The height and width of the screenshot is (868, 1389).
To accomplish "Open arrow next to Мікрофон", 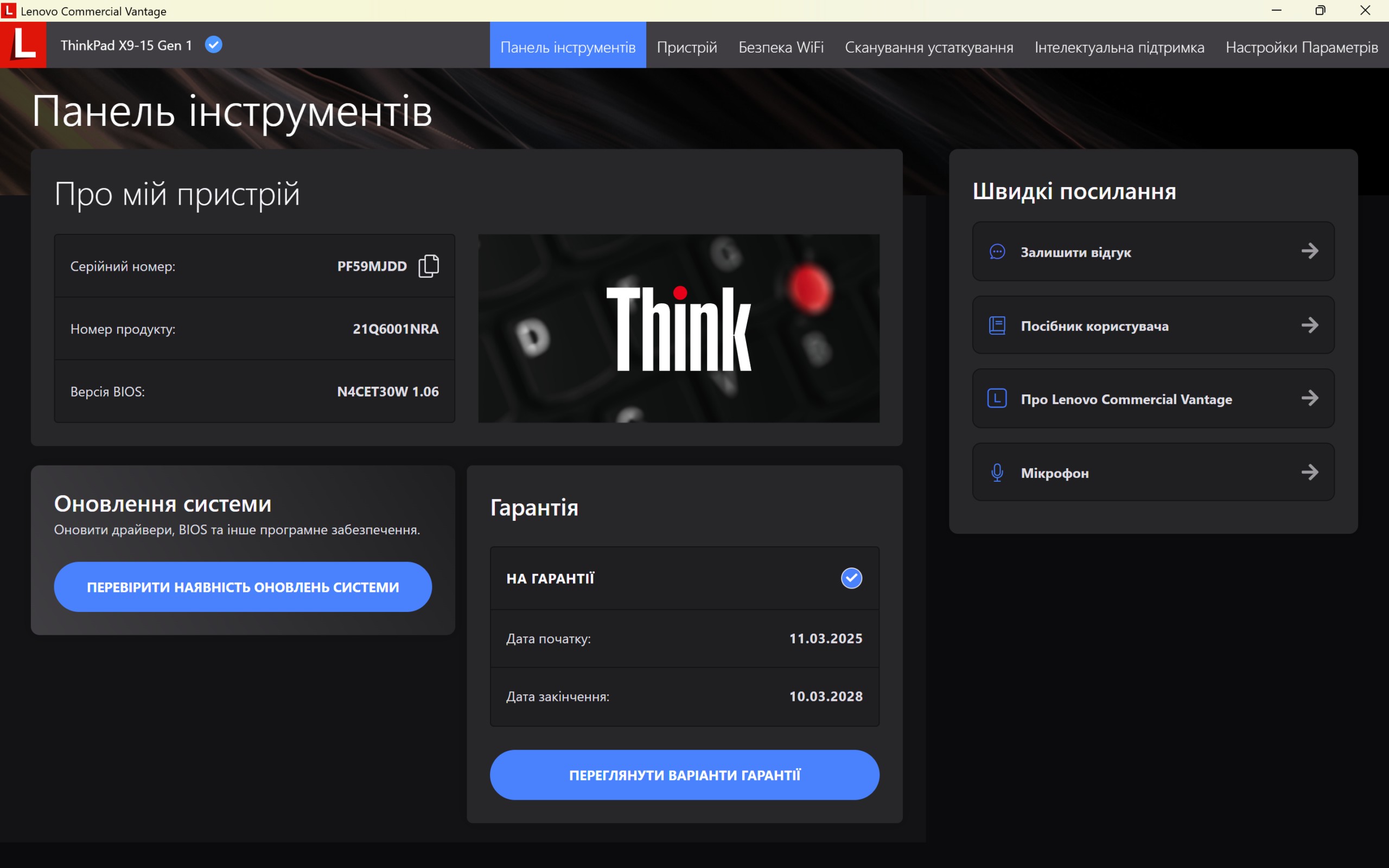I will pyautogui.click(x=1309, y=473).
